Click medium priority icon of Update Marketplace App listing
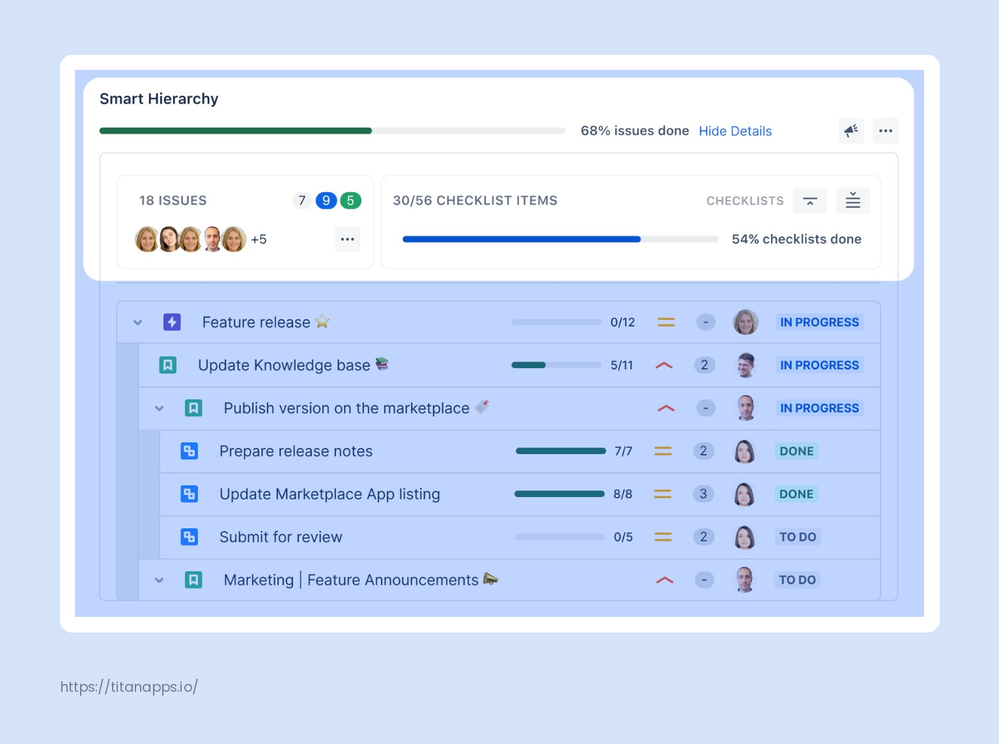Image resolution: width=999 pixels, height=744 pixels. [663, 494]
